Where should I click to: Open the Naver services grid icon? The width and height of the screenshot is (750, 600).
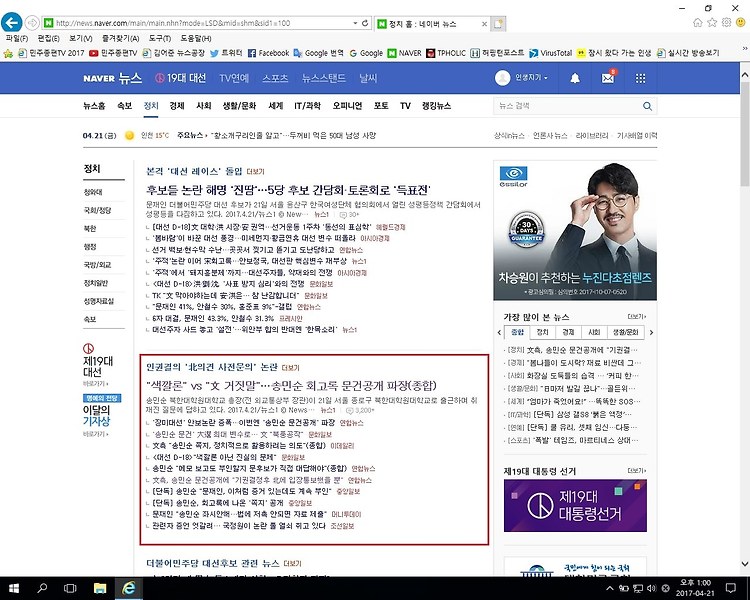tap(640, 78)
